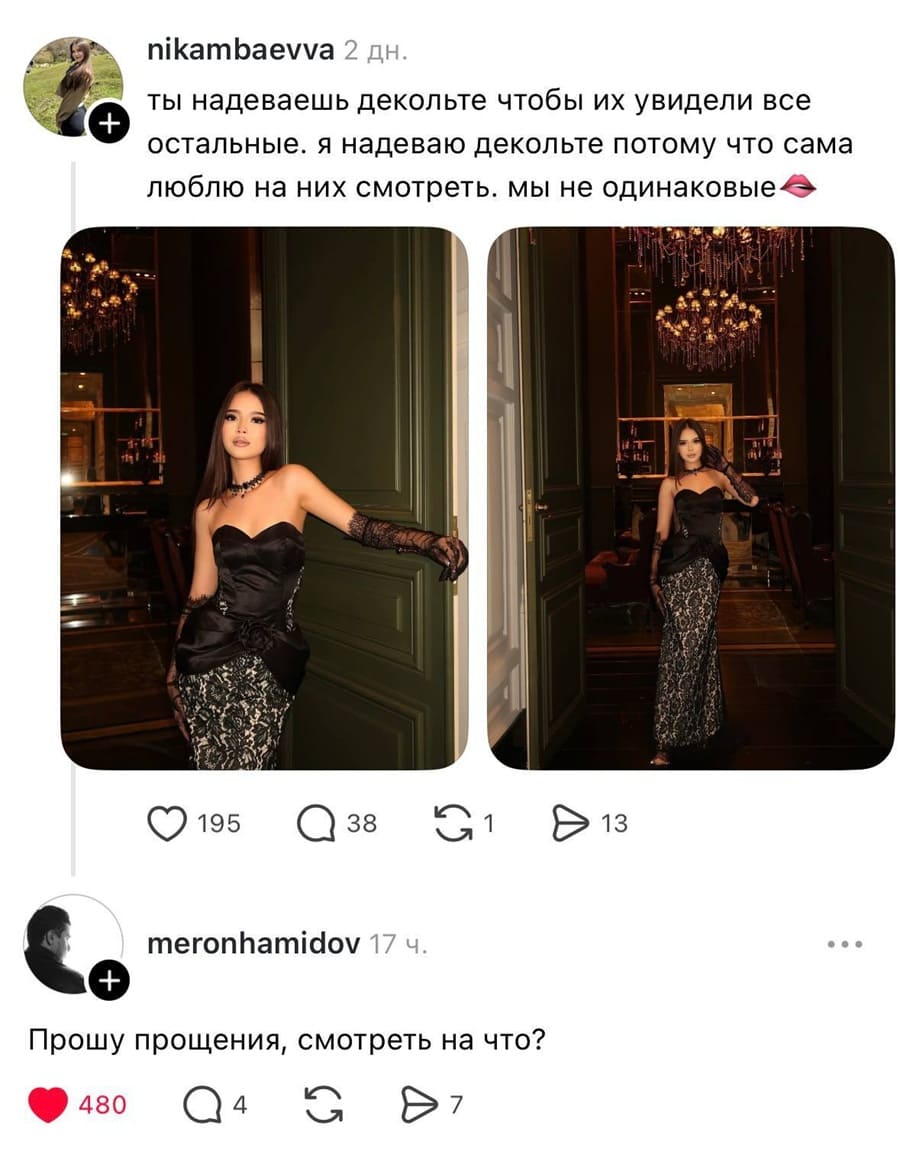View meronhamidov's profile picture
The height and width of the screenshot is (1151, 900).
(73, 945)
